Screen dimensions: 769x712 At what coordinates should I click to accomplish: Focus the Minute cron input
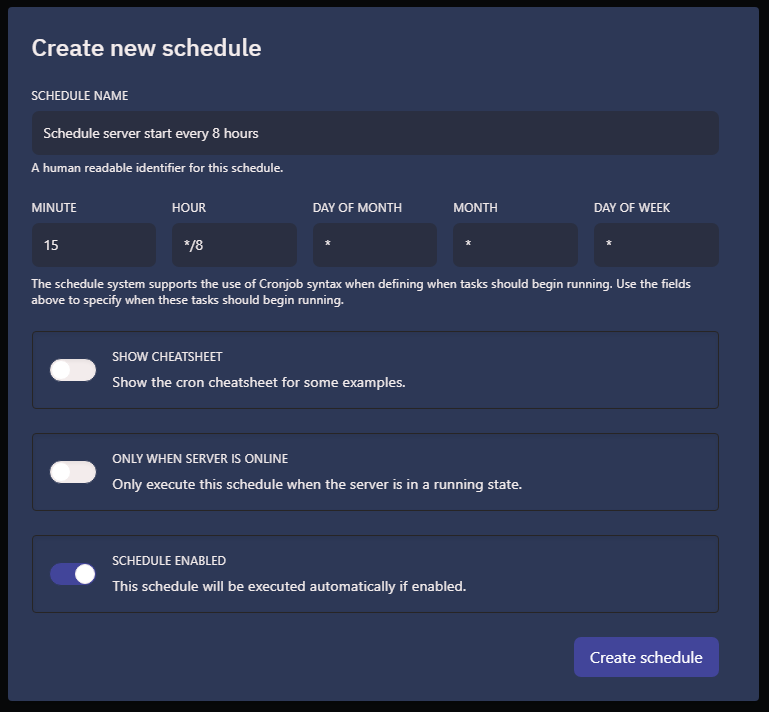coord(94,245)
